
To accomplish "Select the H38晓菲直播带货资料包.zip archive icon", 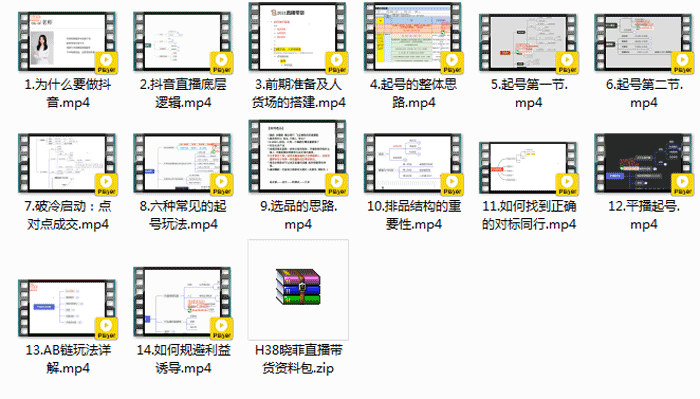I will (298, 289).
